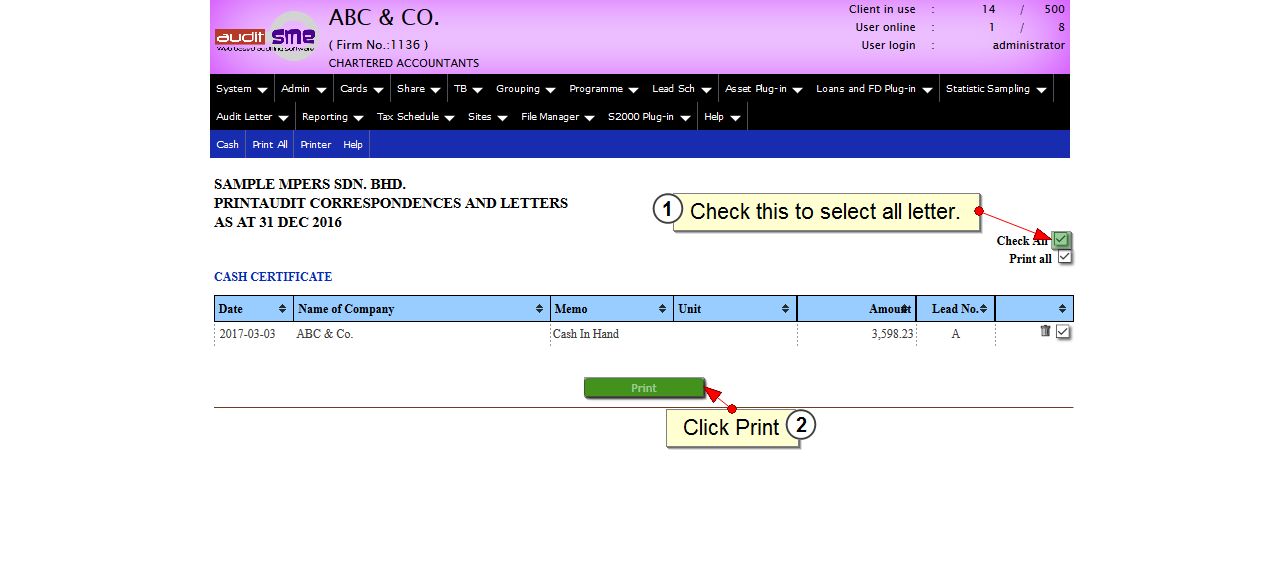Sort by Name of Company column arrows
1280x579 pixels.
[539, 309]
